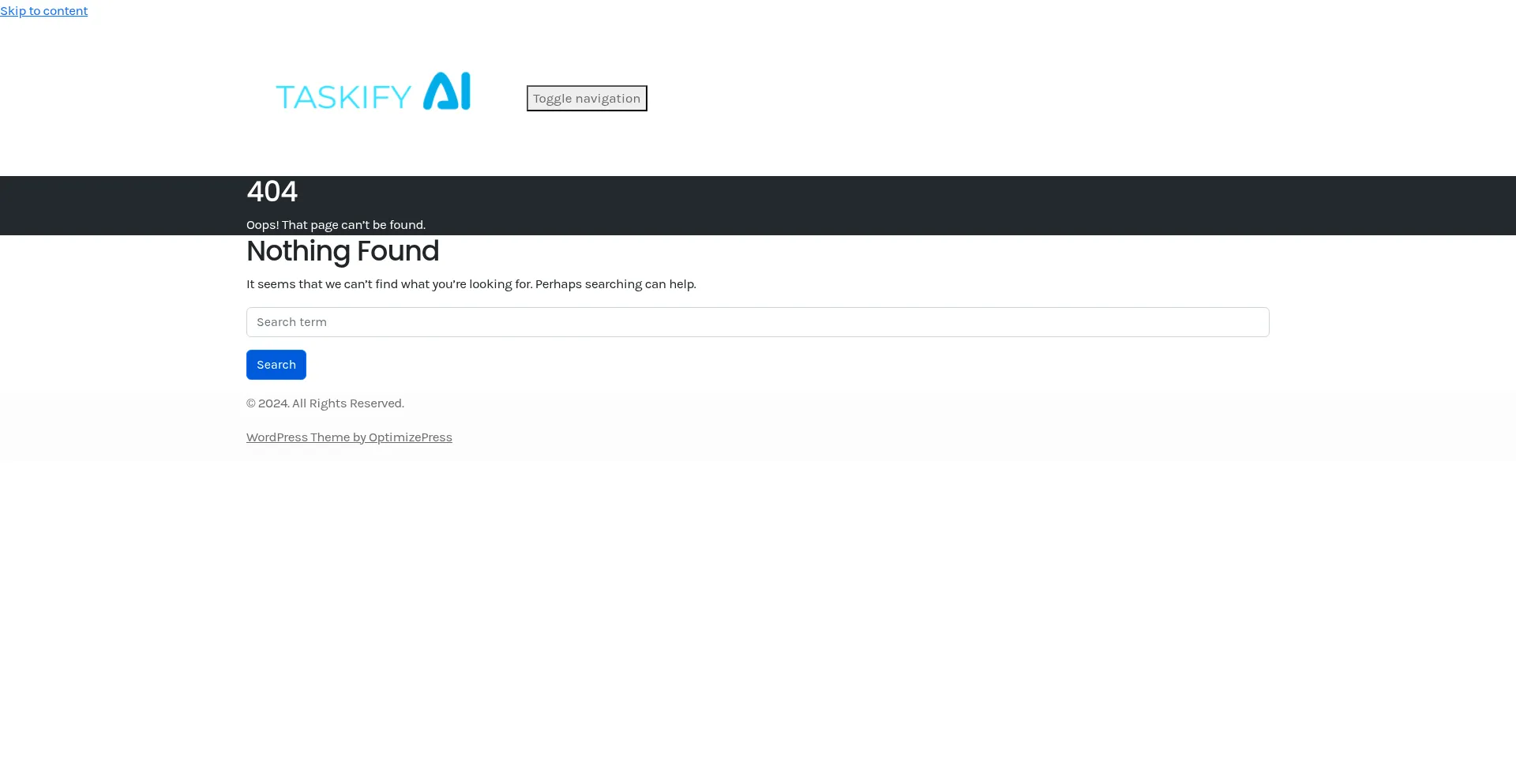This screenshot has width=1516, height=784.
Task: Click the "© 2024. All Rights Reserved." text
Action: tap(325, 403)
